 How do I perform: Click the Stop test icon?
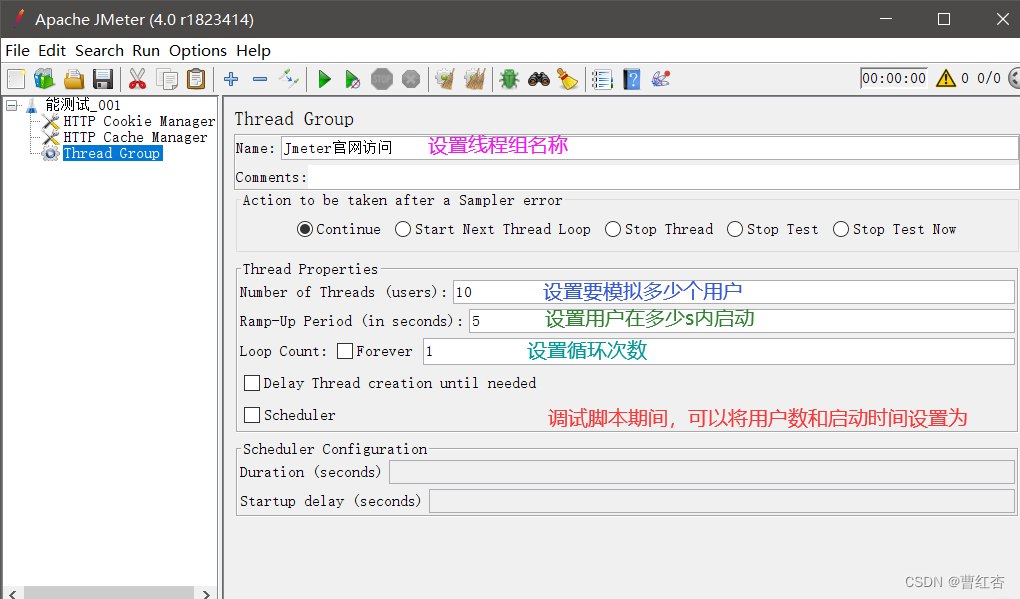(x=382, y=79)
